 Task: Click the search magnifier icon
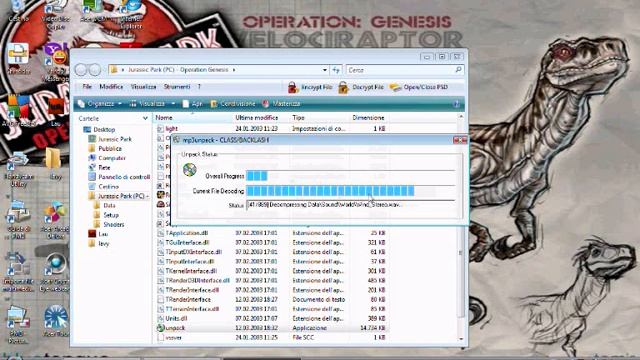click(458, 70)
